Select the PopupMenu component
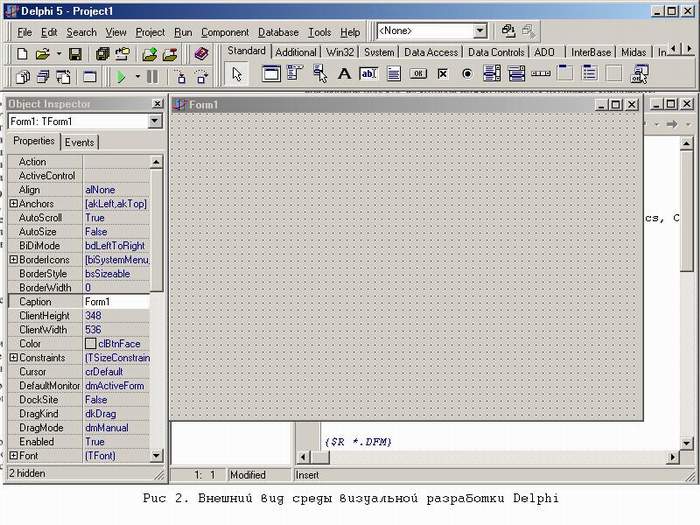 coord(320,73)
